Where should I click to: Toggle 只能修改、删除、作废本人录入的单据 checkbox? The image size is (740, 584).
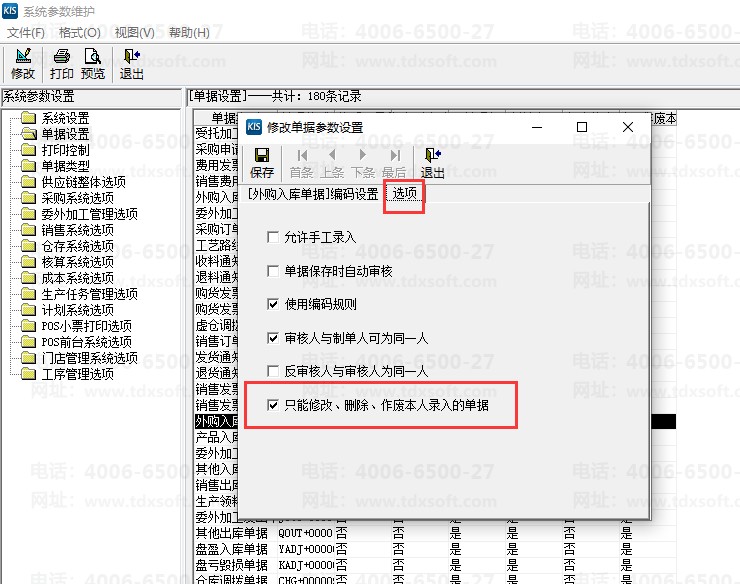(272, 405)
